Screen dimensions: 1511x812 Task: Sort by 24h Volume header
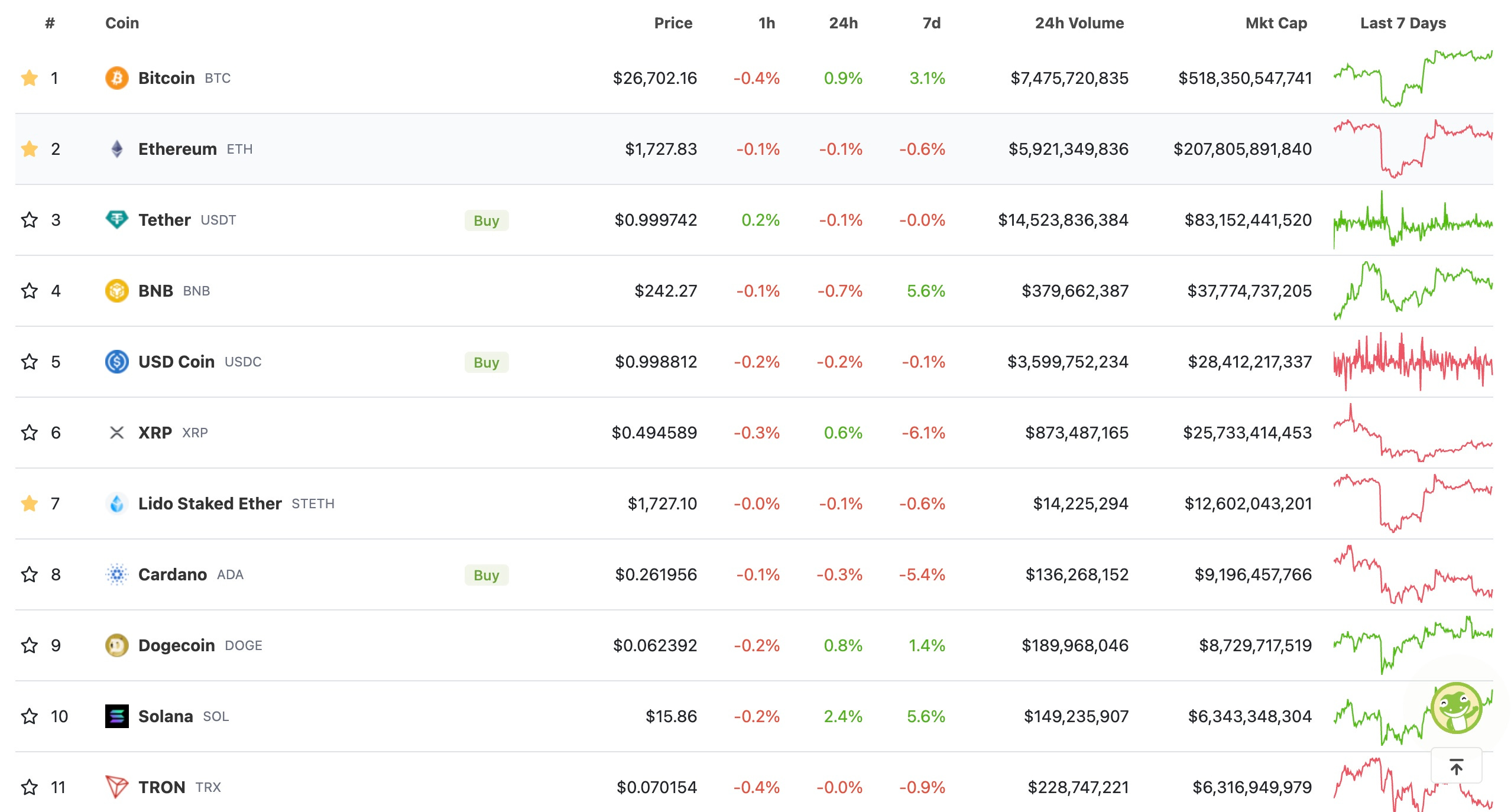point(1079,23)
